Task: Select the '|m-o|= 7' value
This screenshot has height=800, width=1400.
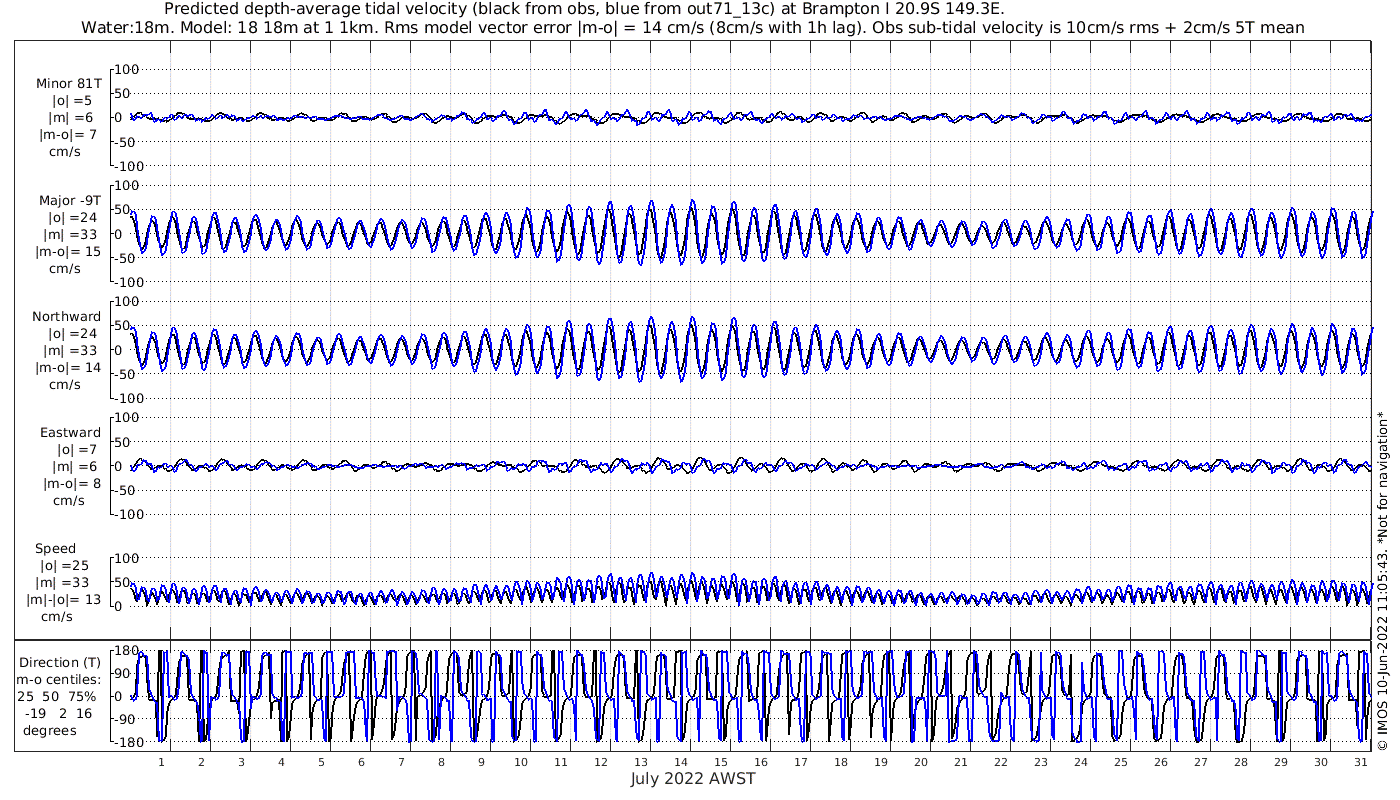Action: [x=67, y=135]
